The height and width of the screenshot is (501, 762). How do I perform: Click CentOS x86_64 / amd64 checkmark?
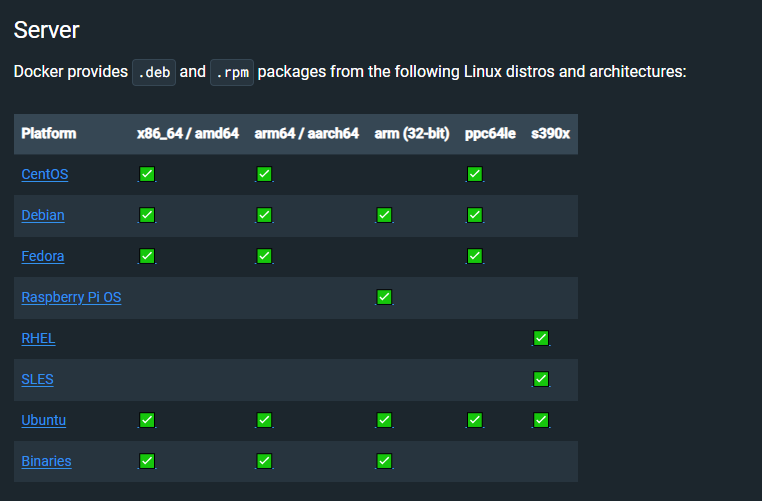coord(147,174)
